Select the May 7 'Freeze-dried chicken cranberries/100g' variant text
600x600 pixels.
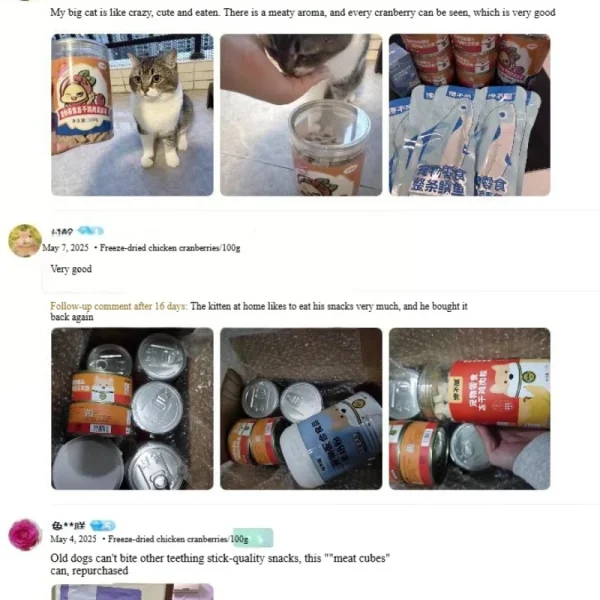point(170,248)
